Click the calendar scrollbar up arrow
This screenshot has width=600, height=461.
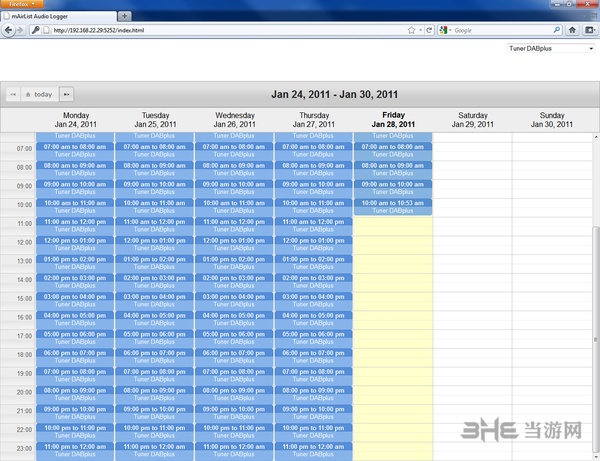coord(596,137)
